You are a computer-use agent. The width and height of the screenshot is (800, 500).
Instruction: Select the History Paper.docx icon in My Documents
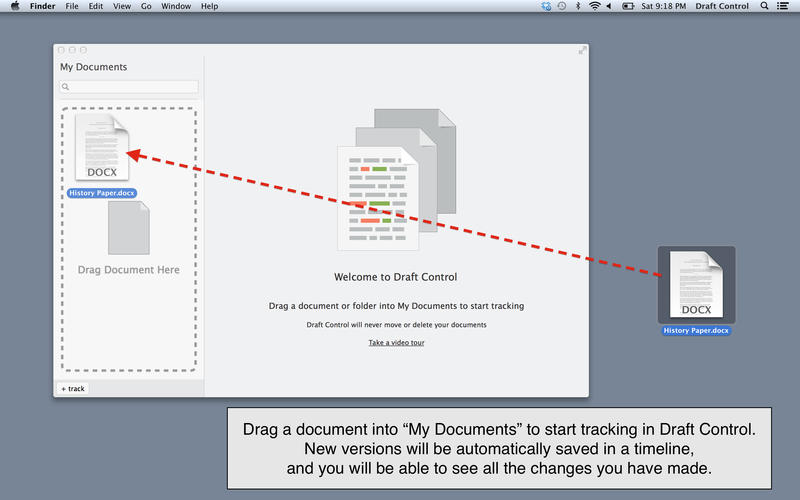pyautogui.click(x=102, y=150)
